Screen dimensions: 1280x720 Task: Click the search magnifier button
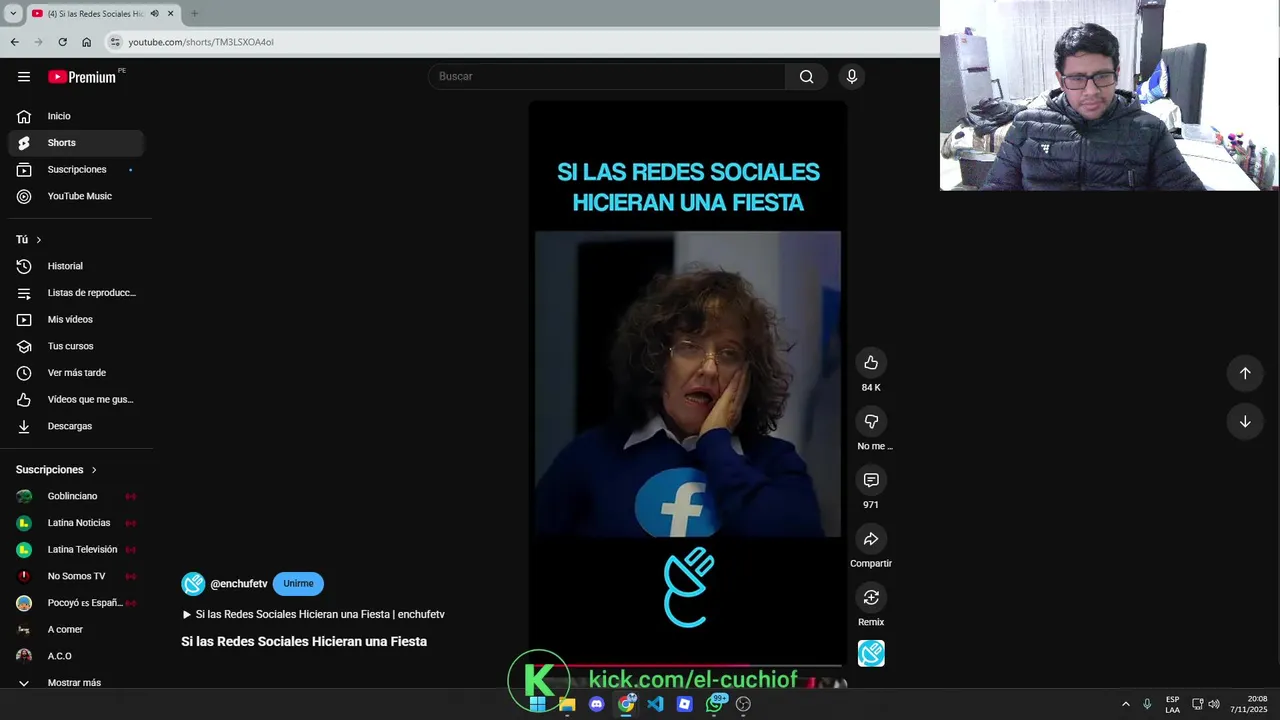(x=806, y=77)
